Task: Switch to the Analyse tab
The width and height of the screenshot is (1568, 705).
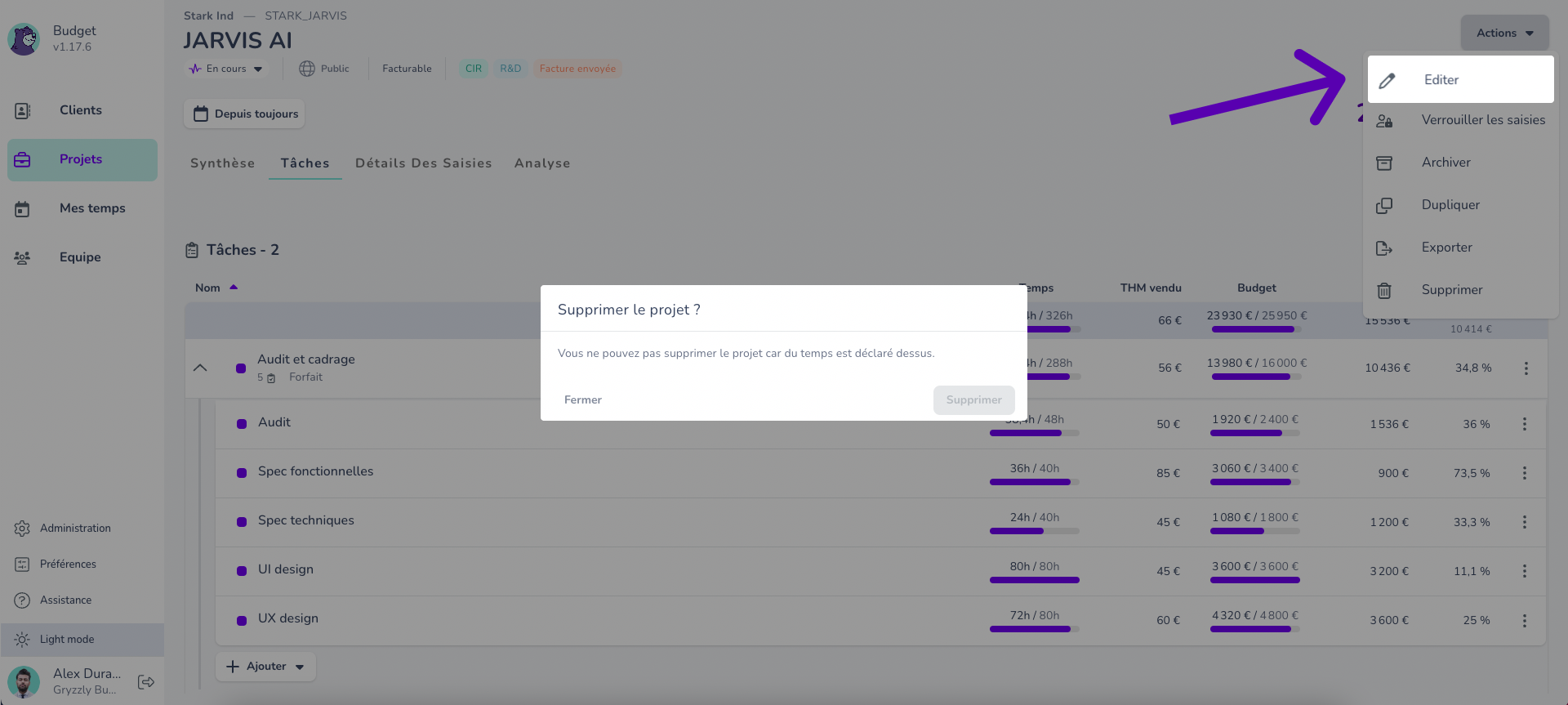Action: coord(542,163)
